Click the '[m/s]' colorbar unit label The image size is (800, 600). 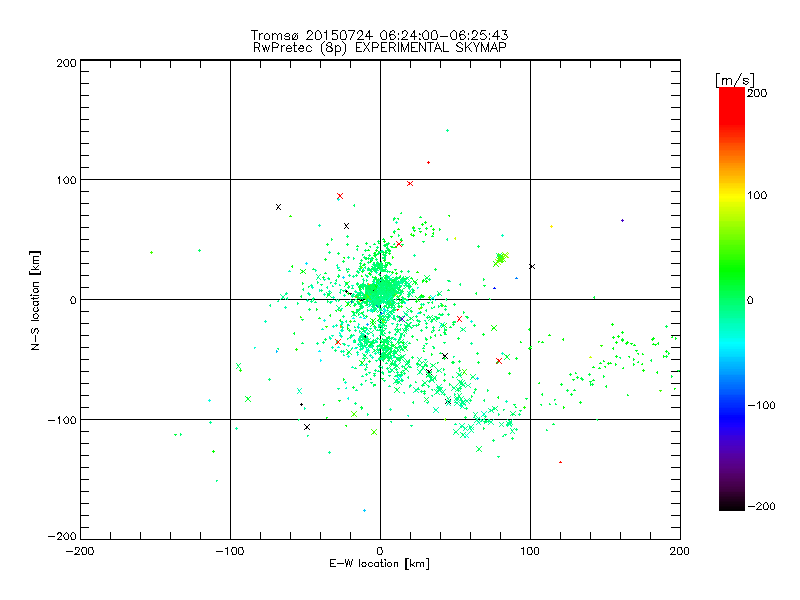pos(735,80)
